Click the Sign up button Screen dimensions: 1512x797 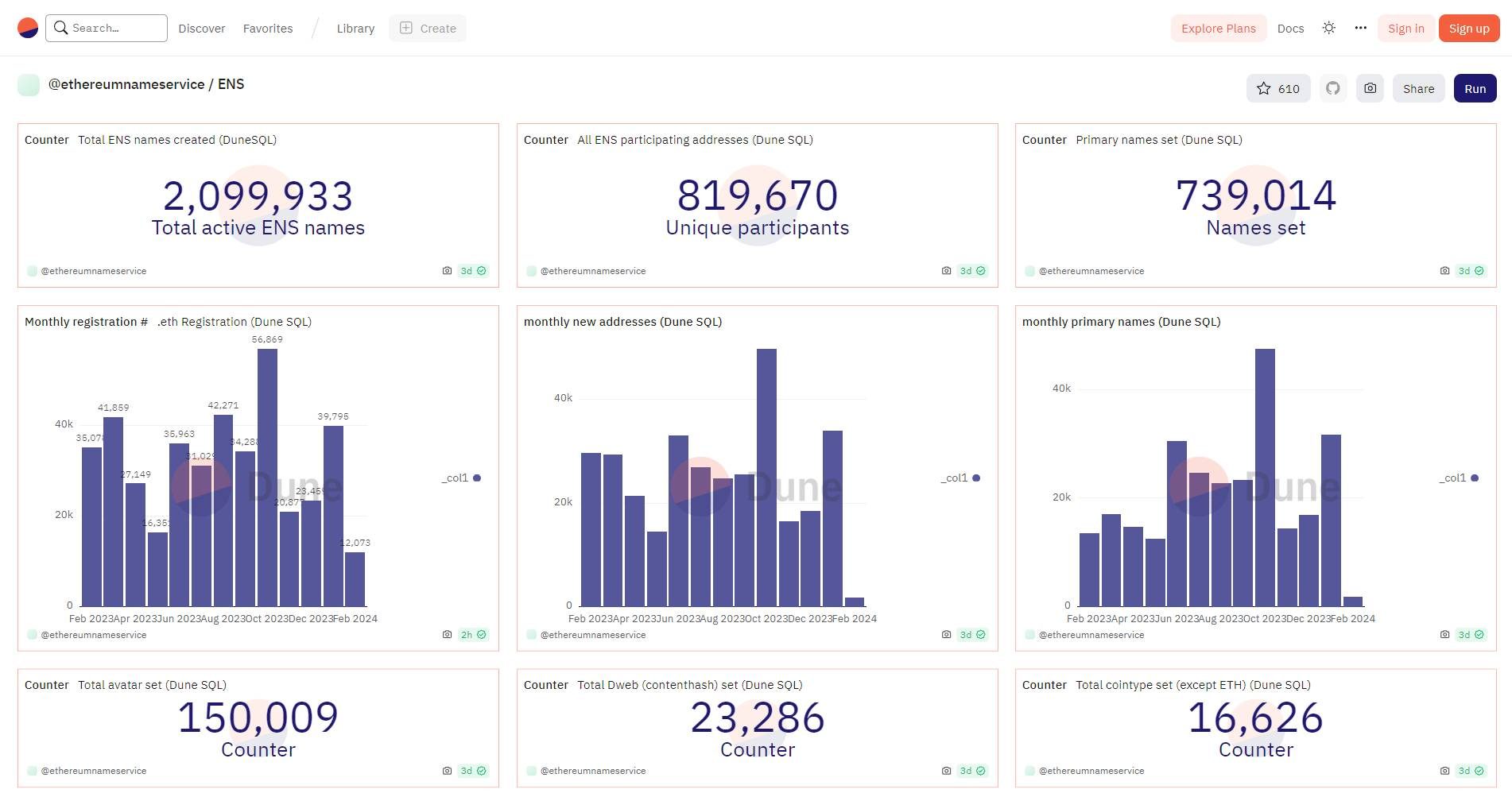point(1469,28)
